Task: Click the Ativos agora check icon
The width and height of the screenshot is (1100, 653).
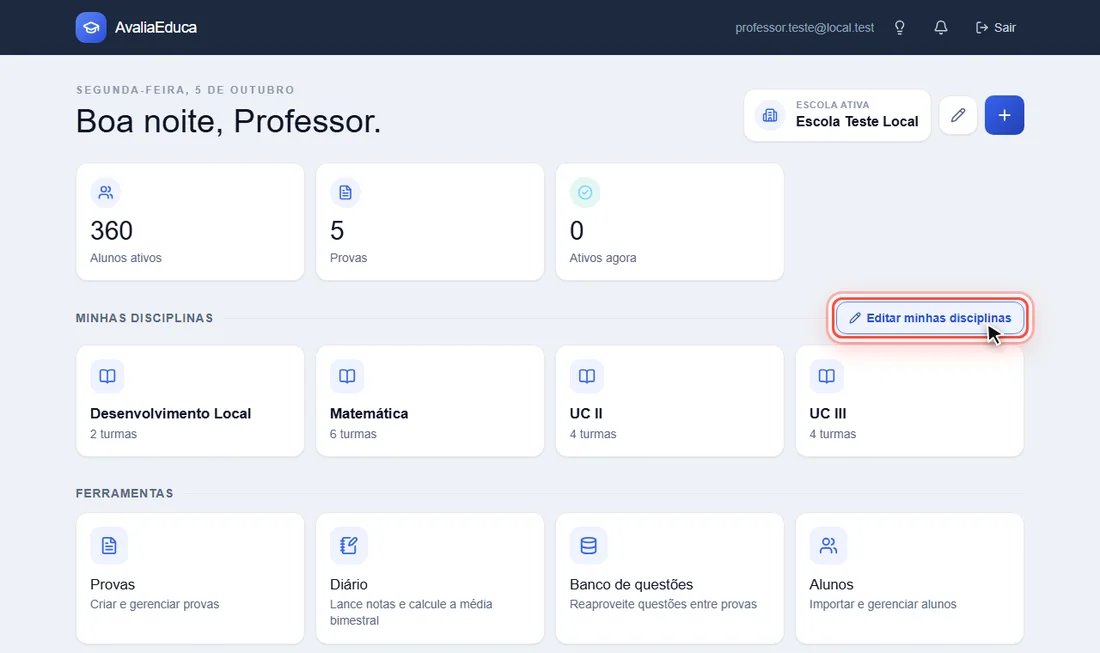Action: coord(585,192)
